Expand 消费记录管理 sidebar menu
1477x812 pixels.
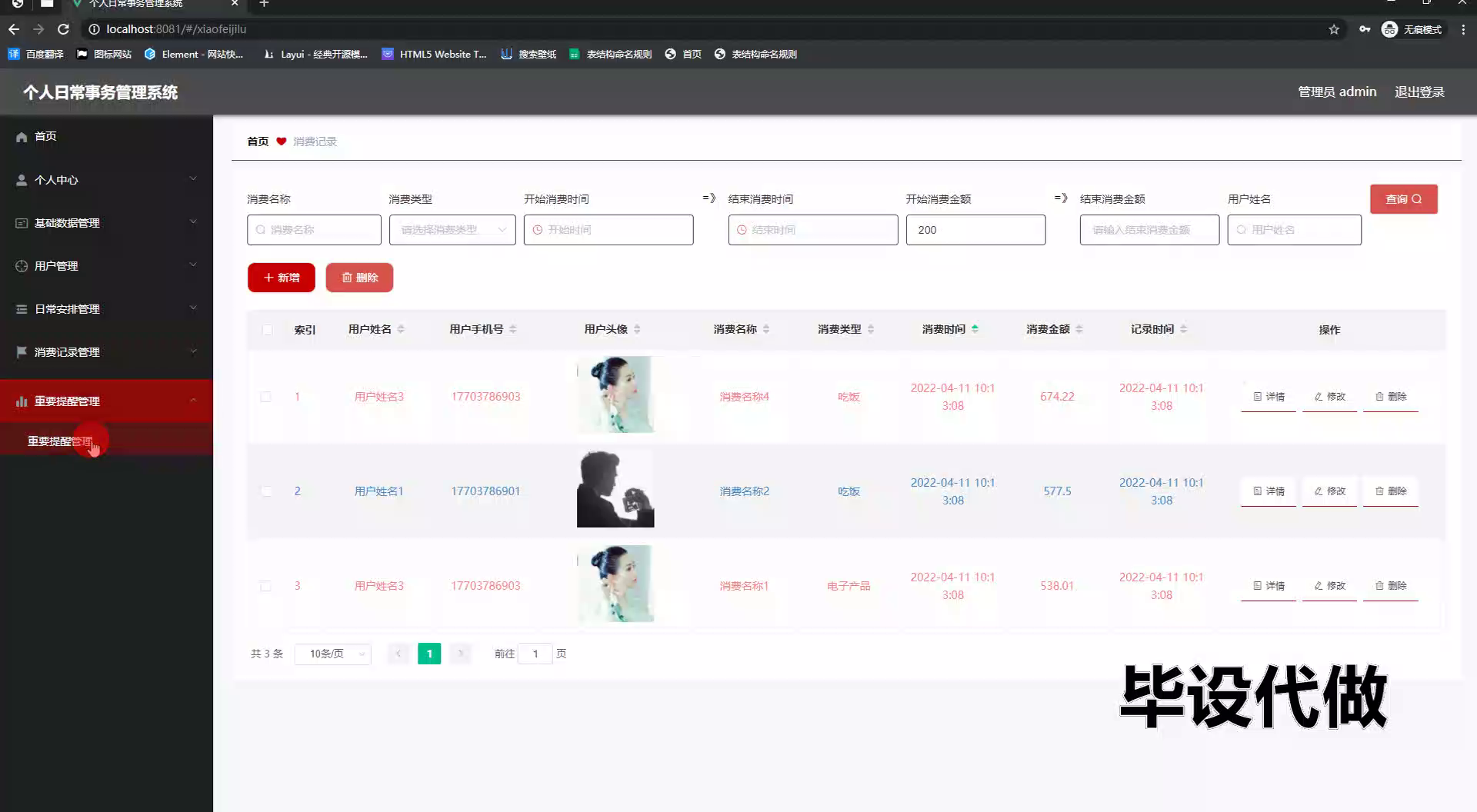pos(106,352)
